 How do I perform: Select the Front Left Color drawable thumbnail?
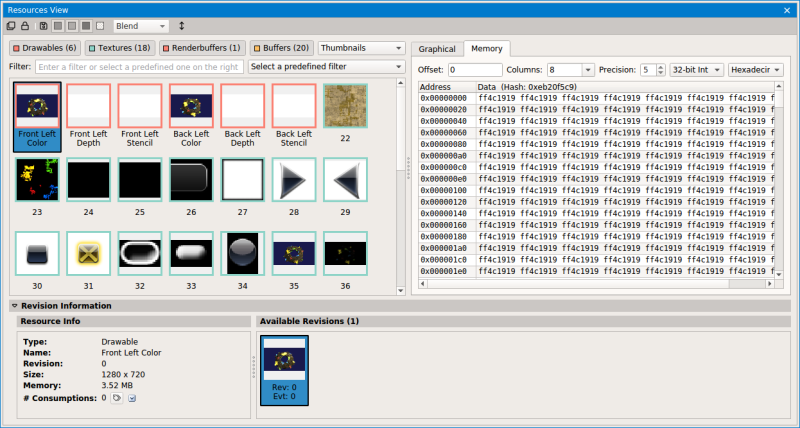pyautogui.click(x=37, y=117)
